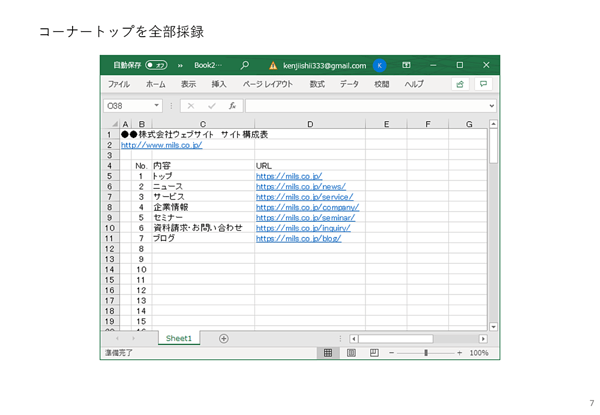
Task: Click the insert function fx icon
Action: (x=232, y=106)
